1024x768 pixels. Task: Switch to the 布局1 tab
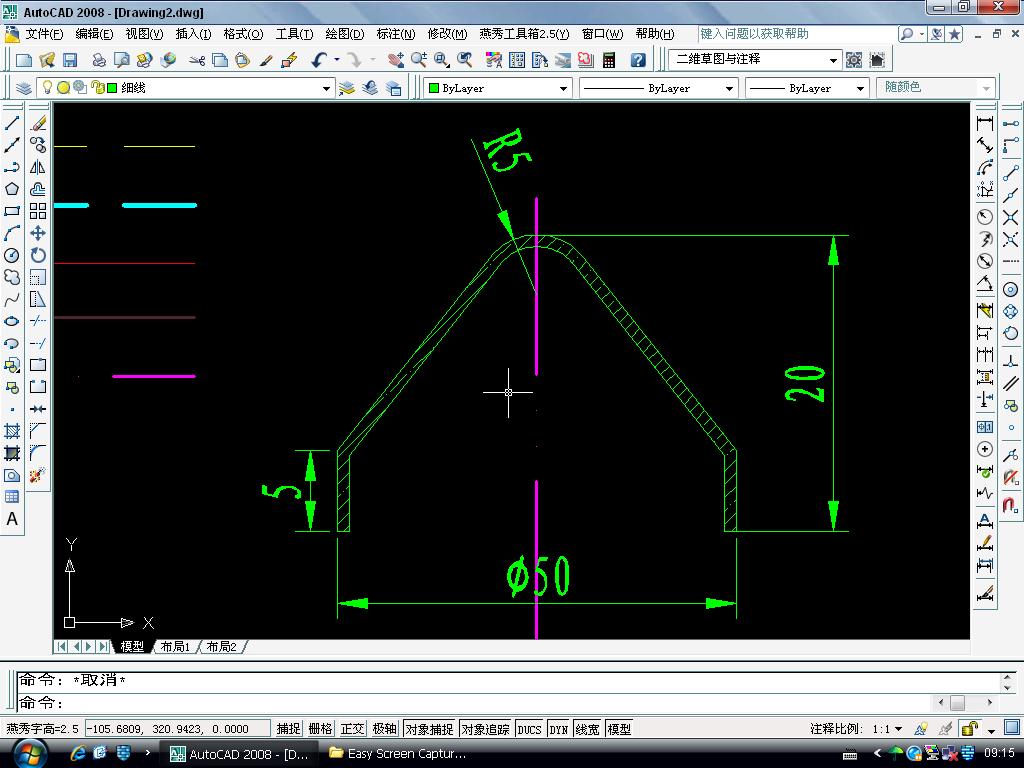point(175,647)
